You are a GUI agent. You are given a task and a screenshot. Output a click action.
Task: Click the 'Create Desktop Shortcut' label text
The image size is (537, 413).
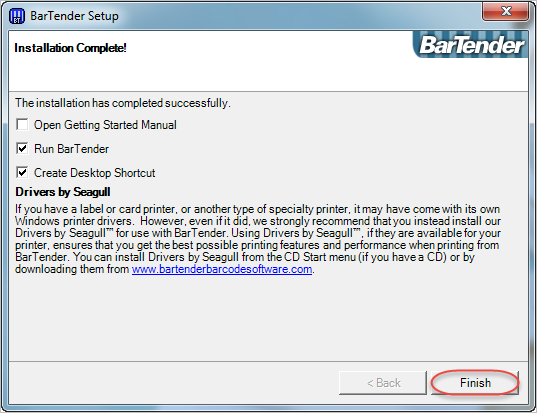click(x=95, y=173)
